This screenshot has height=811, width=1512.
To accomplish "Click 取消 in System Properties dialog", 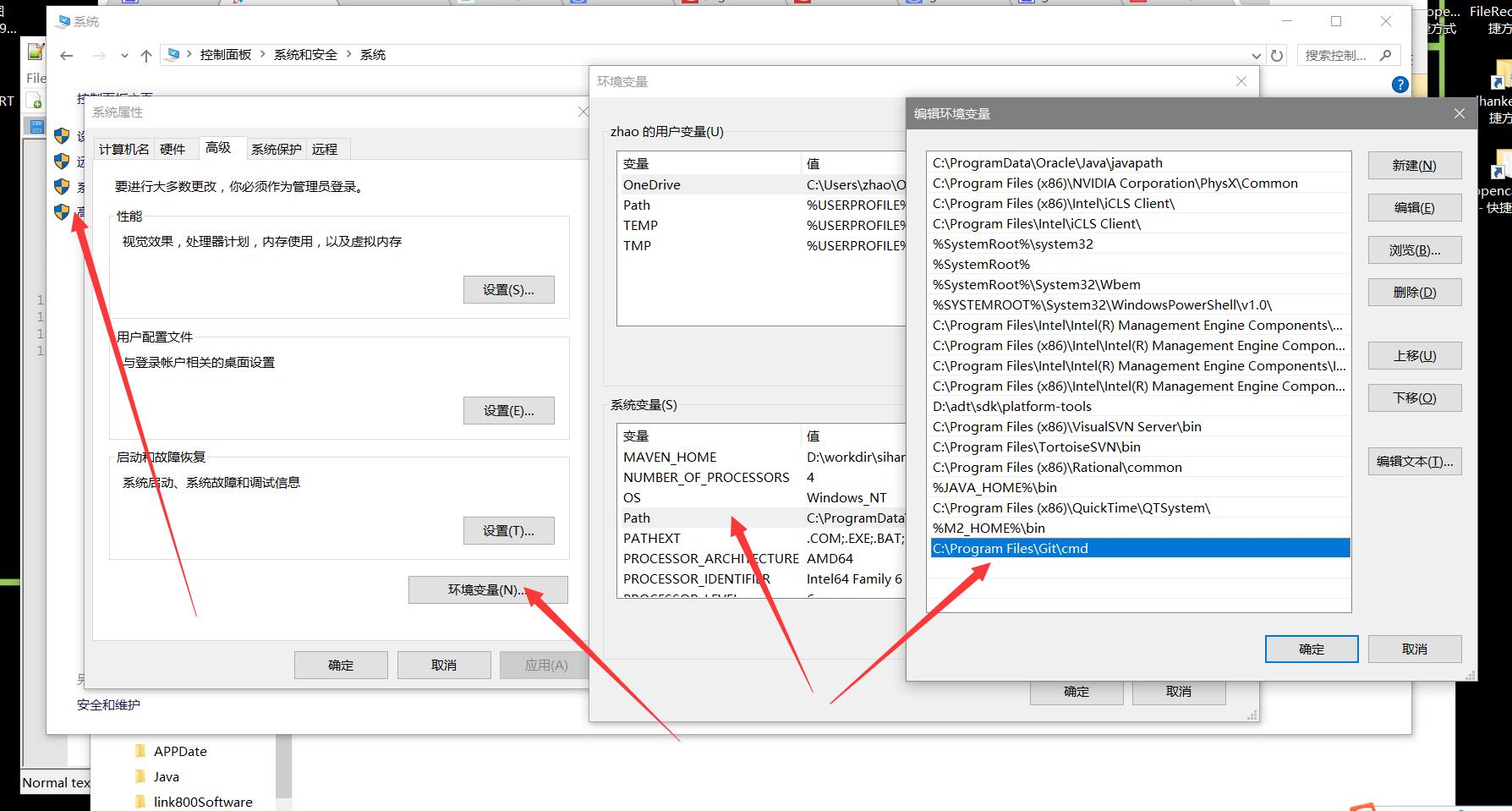I will click(x=444, y=666).
